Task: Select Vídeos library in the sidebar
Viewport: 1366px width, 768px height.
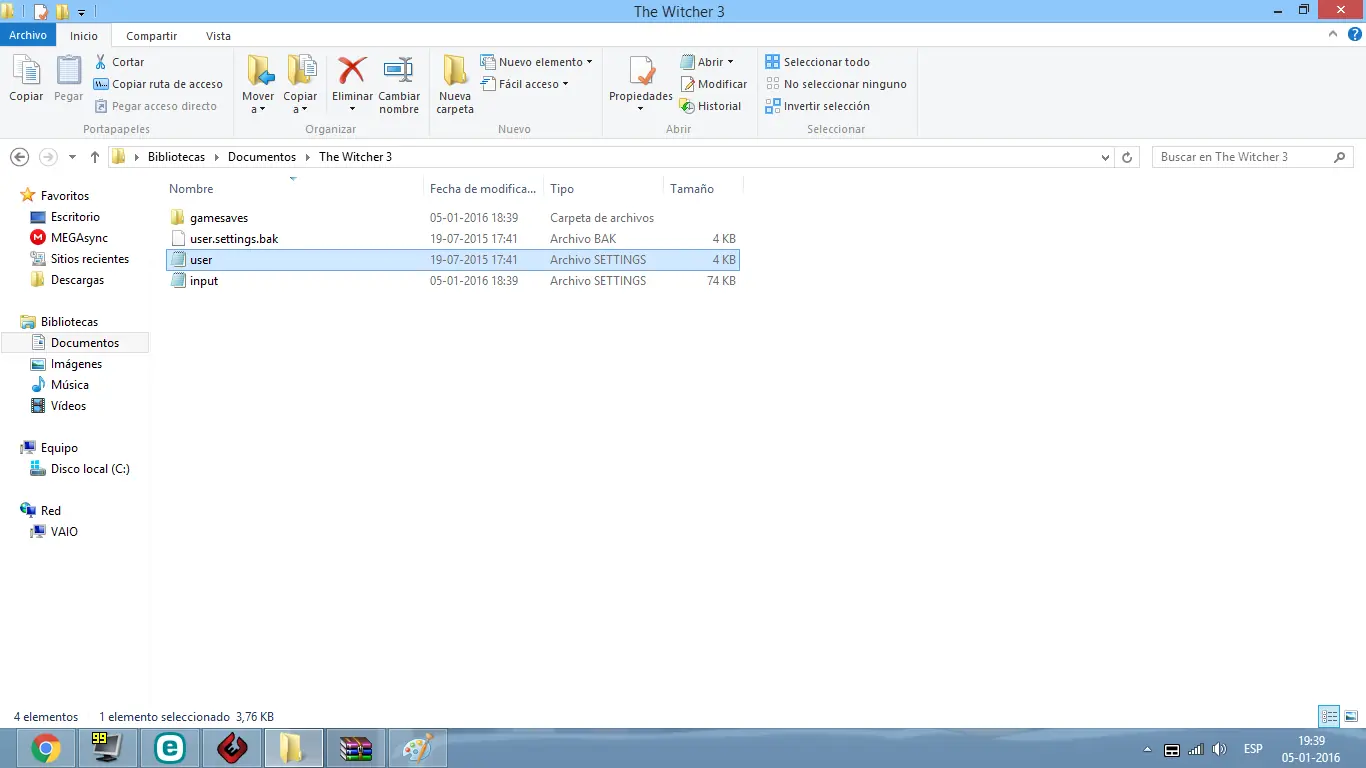Action: coord(68,406)
